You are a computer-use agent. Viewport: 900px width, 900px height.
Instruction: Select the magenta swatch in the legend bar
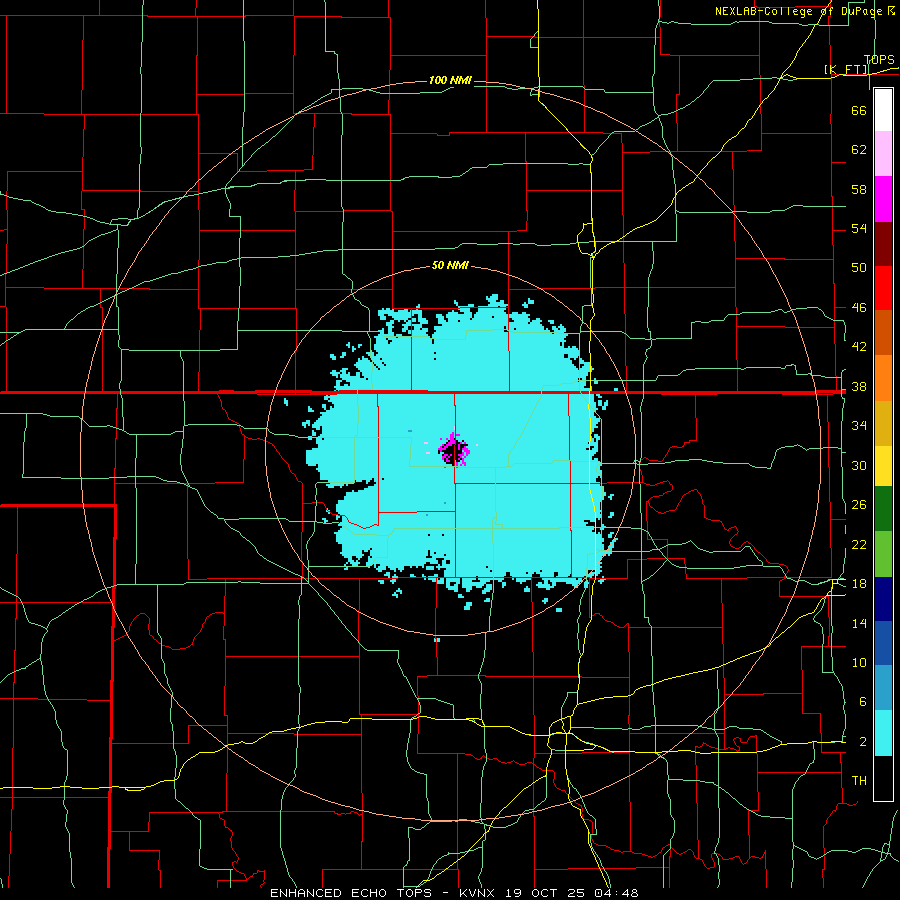(883, 199)
